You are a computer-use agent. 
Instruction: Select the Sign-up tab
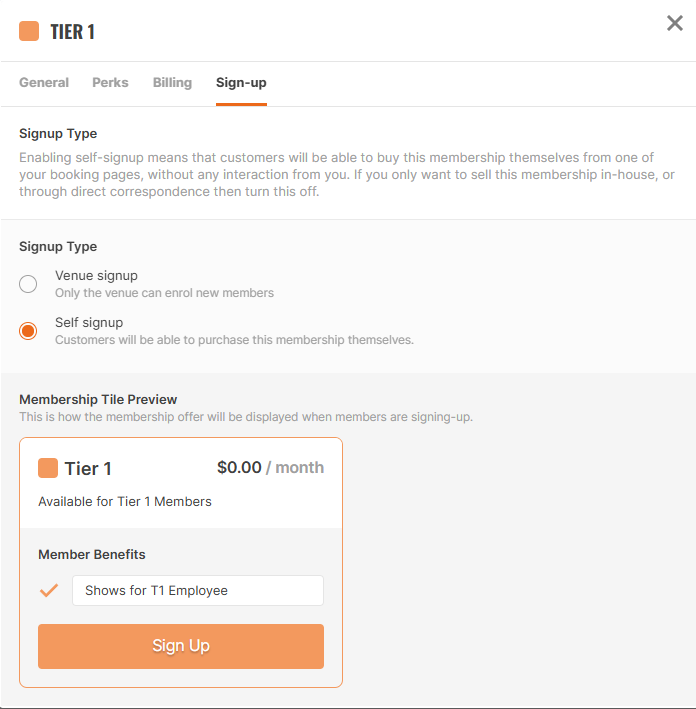tap(241, 82)
